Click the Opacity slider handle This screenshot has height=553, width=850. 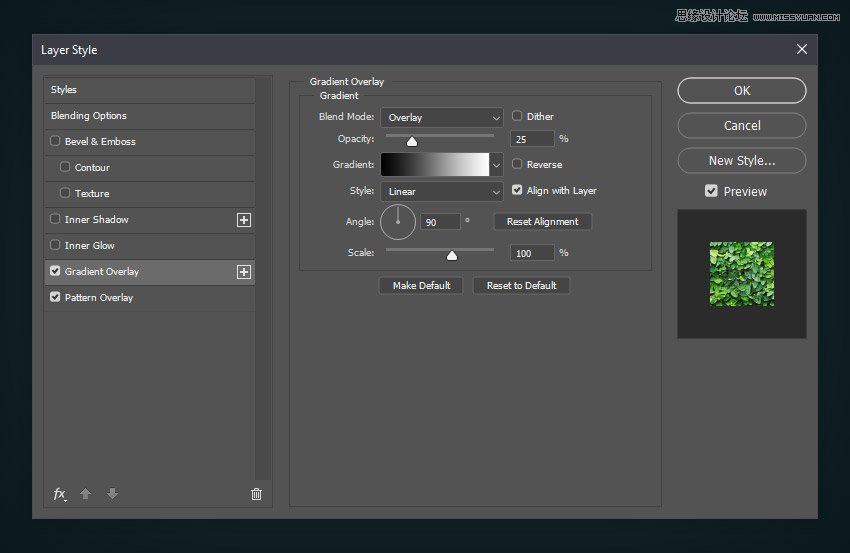(411, 141)
